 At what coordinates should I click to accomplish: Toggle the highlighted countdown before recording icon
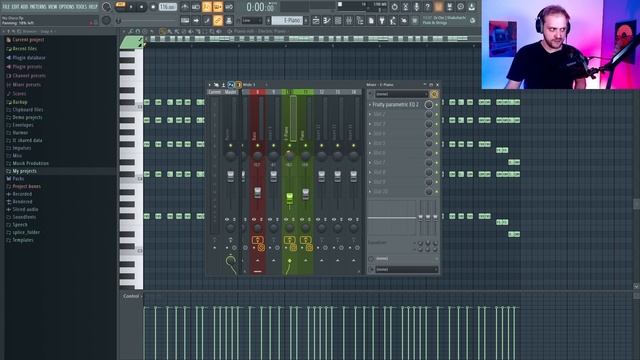pyautogui.click(x=207, y=7)
